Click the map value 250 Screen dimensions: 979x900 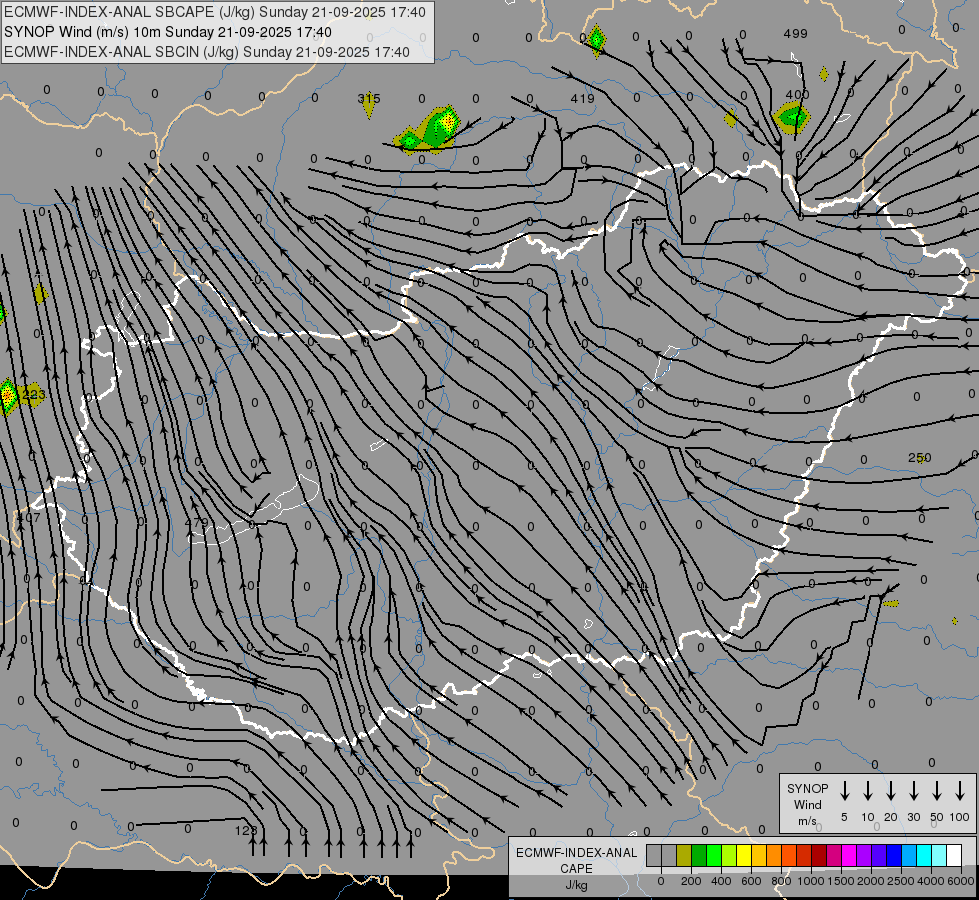pos(920,458)
